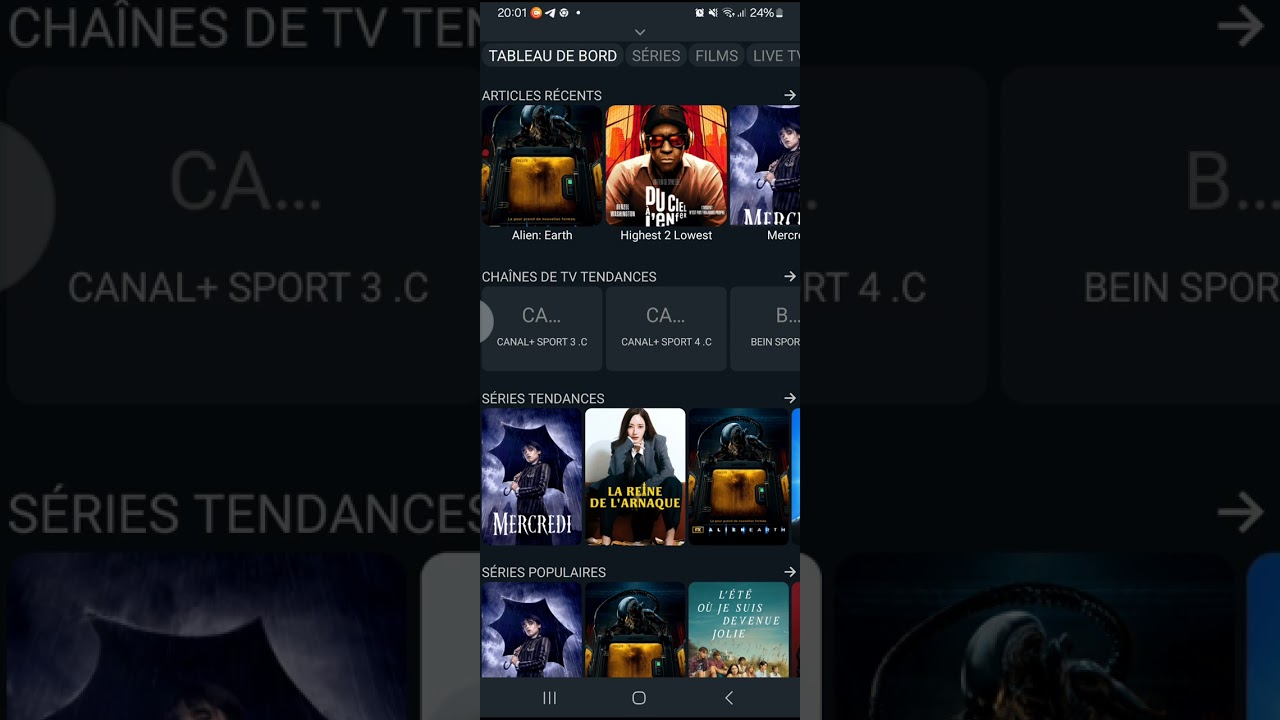
Task: Click the SÉRIES POPULAIRES heading
Action: click(x=544, y=572)
